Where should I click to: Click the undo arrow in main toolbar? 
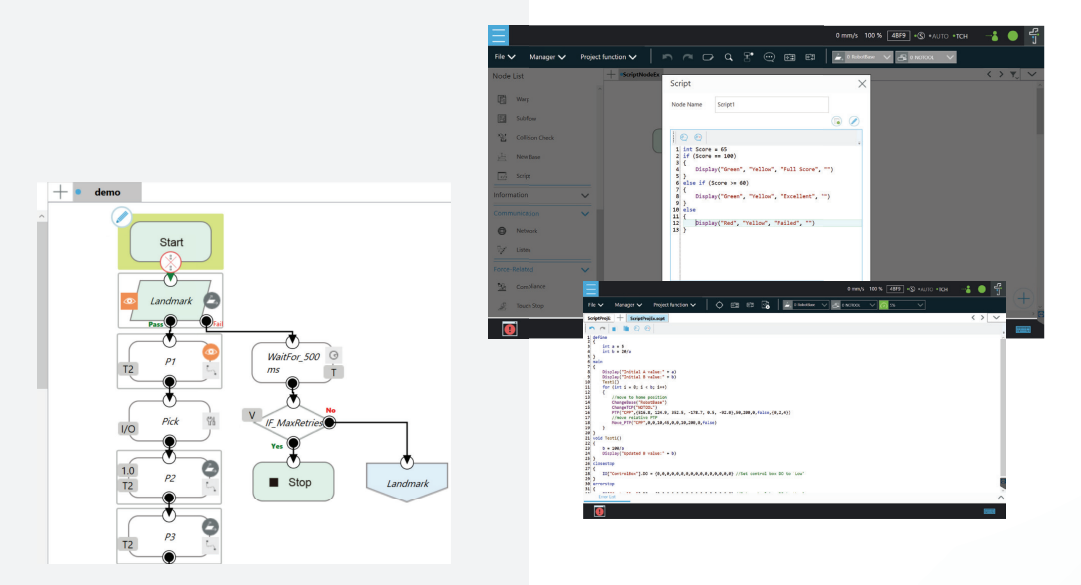click(667, 57)
